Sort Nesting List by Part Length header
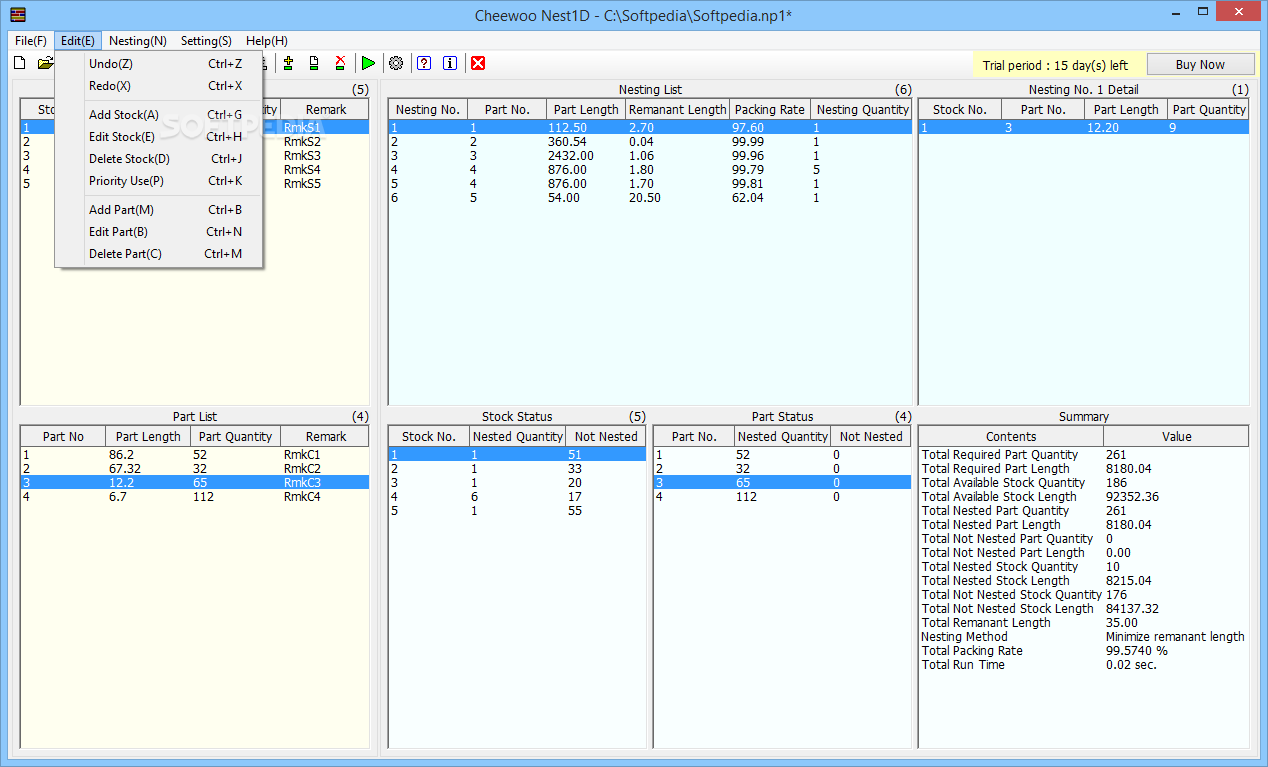This screenshot has width=1268, height=767. tap(586, 110)
